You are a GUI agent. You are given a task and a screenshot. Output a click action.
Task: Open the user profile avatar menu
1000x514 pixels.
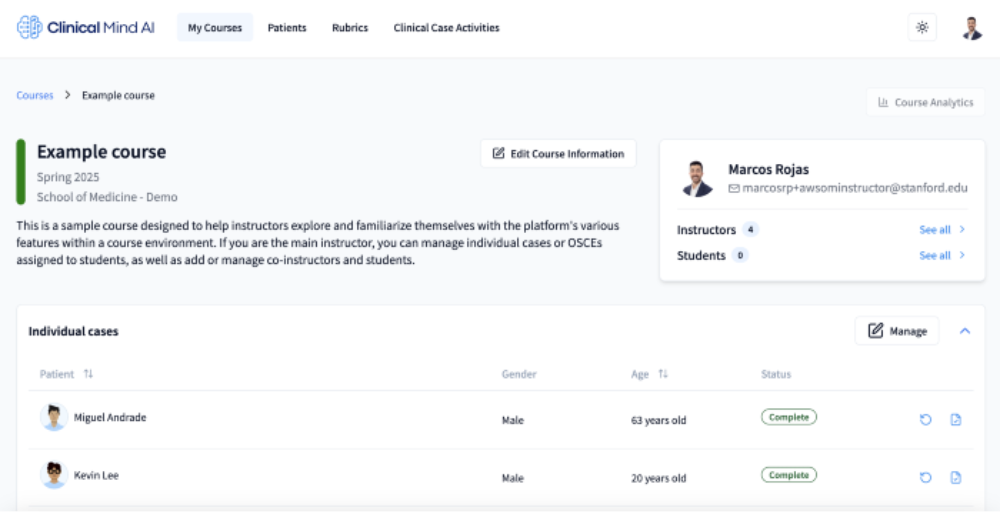[x=971, y=28]
